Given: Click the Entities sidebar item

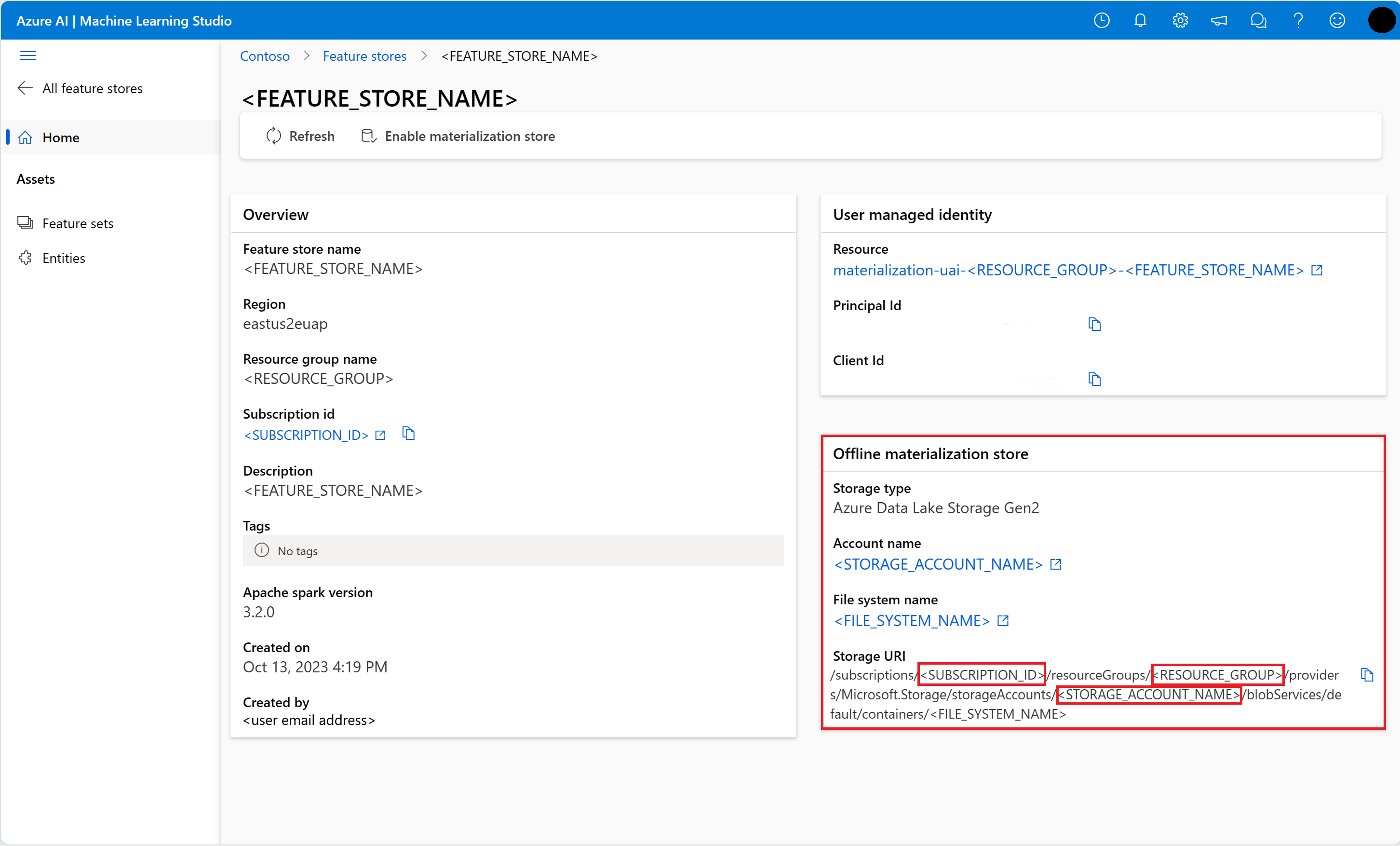Looking at the screenshot, I should (62, 258).
